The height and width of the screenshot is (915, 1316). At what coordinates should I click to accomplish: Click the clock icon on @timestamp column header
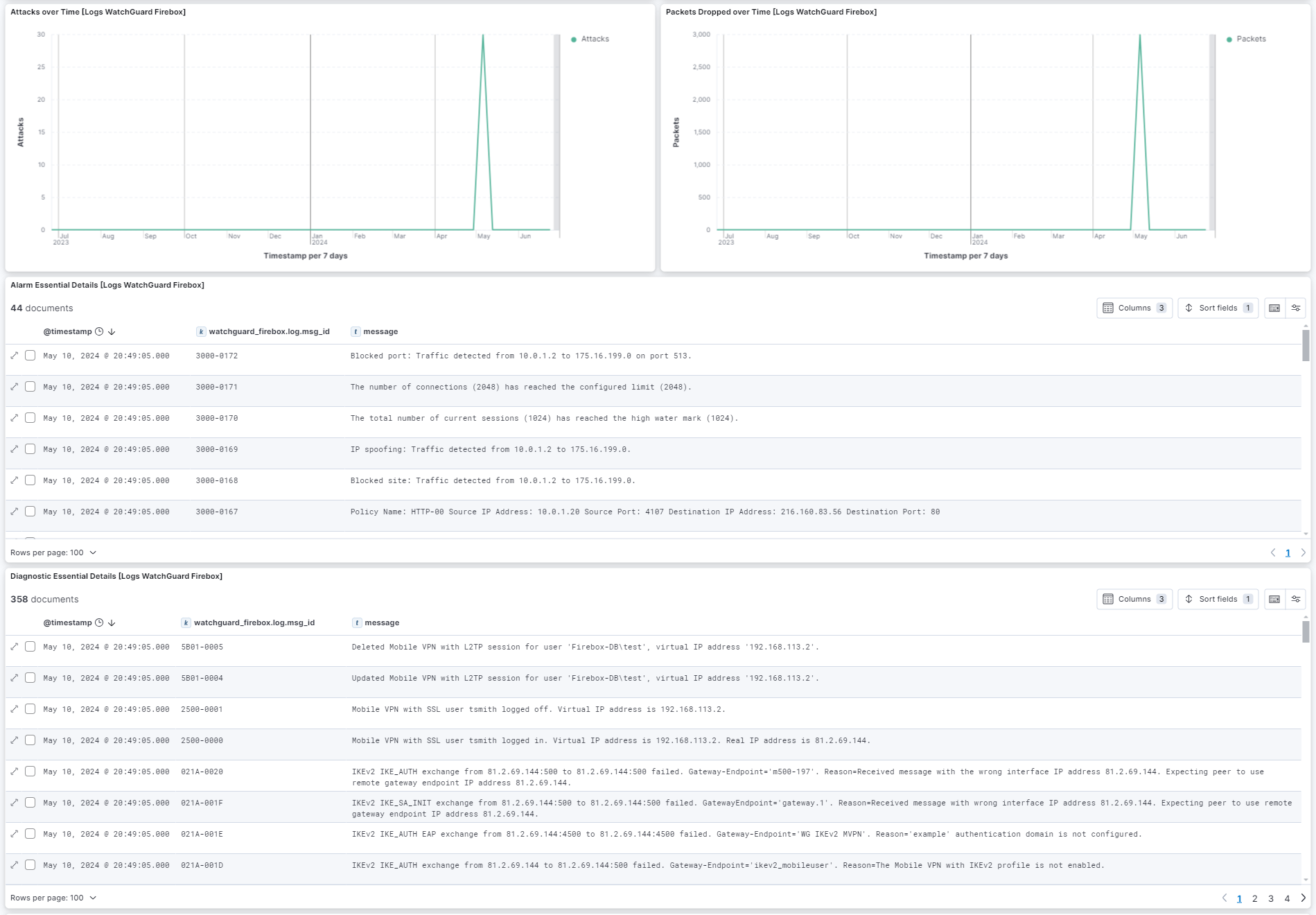pos(98,331)
